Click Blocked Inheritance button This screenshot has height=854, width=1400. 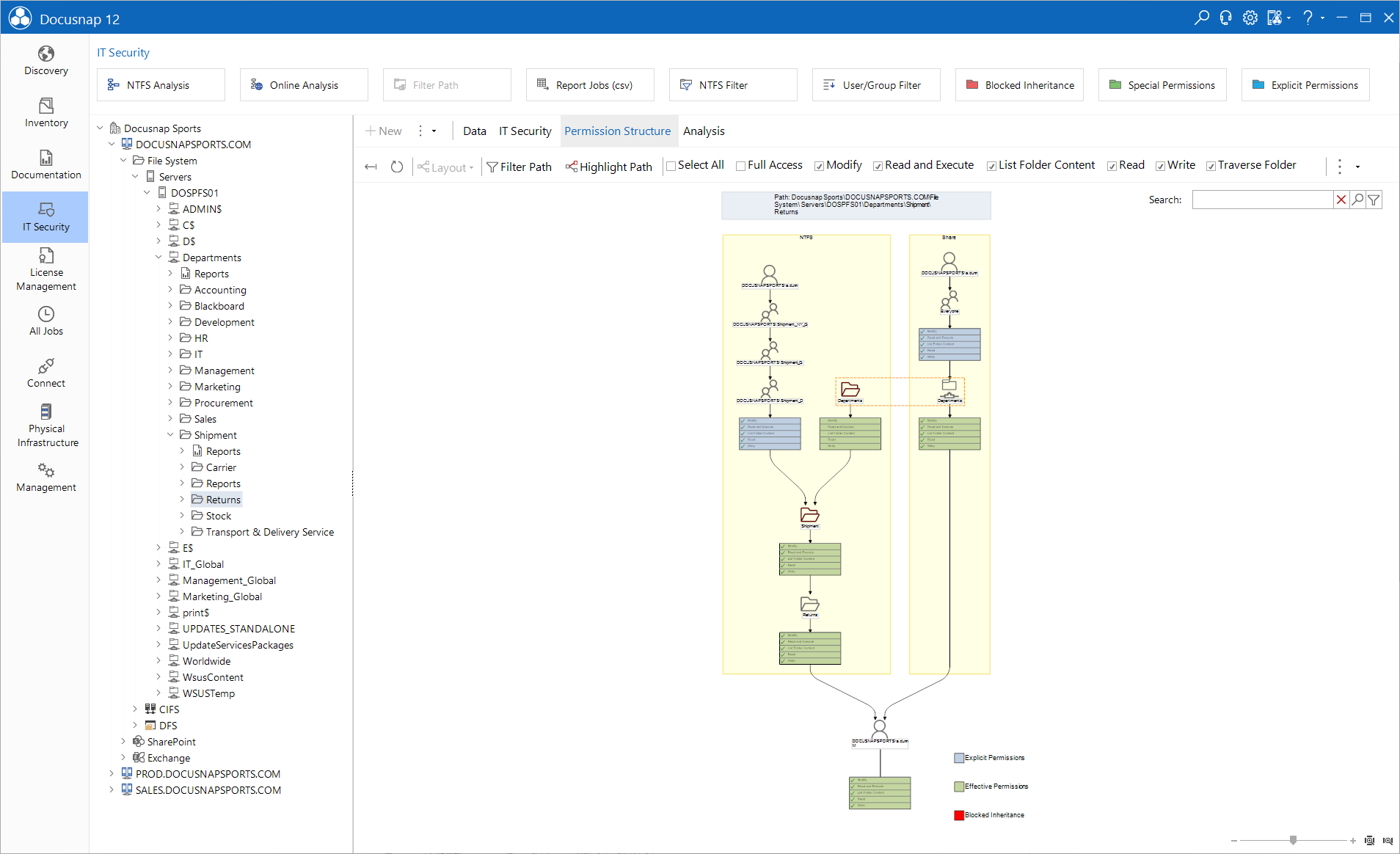(1019, 84)
